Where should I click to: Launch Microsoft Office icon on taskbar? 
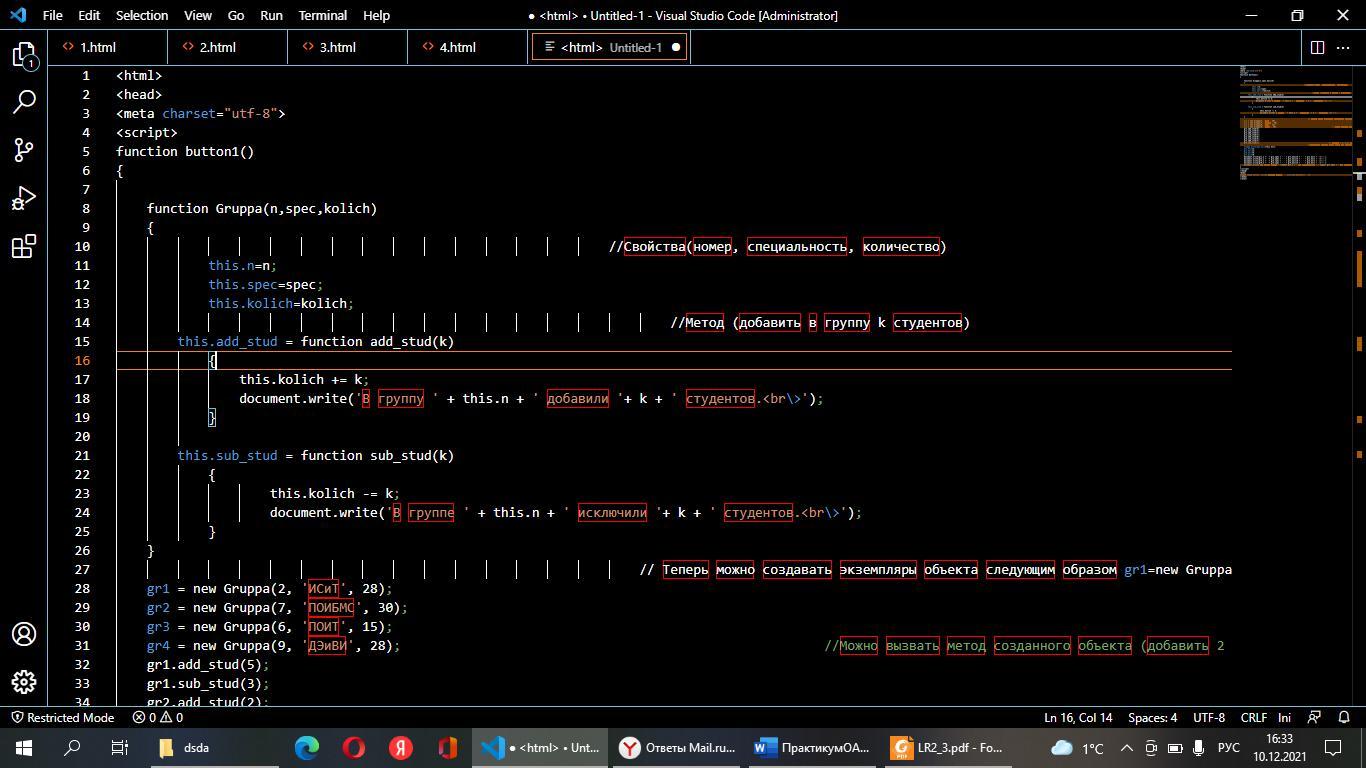point(447,748)
